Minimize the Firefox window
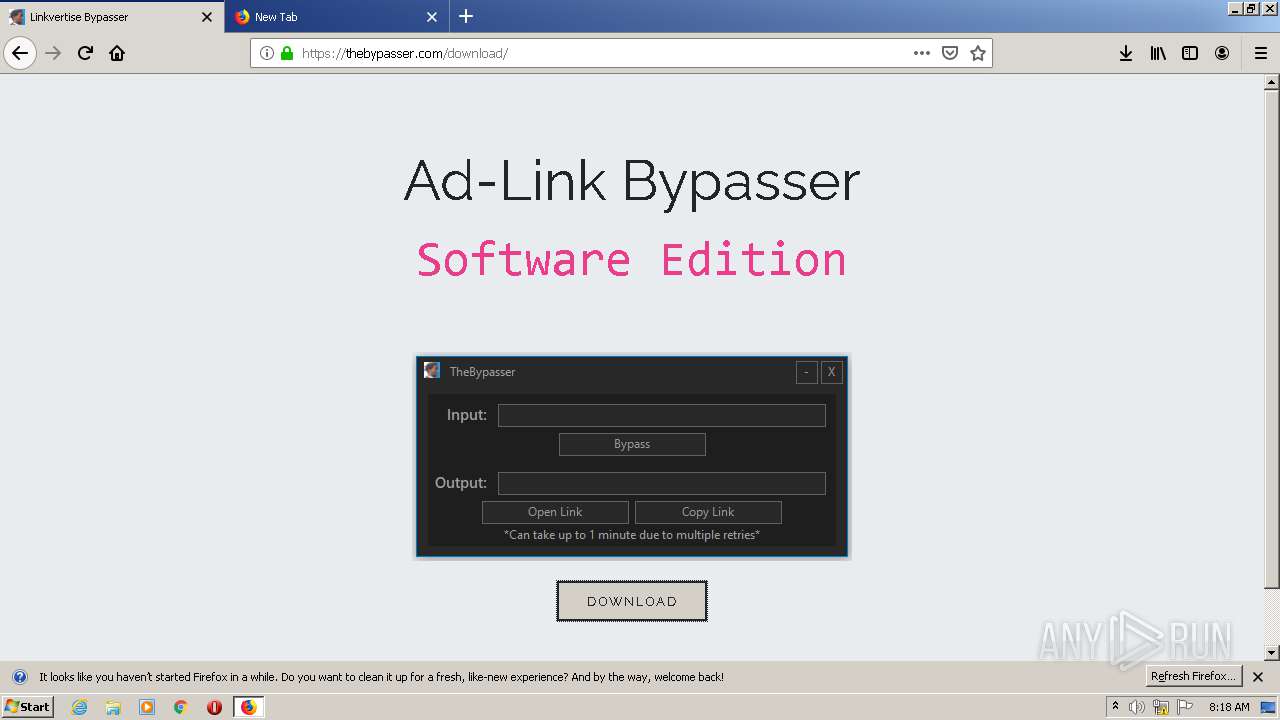 (1235, 8)
